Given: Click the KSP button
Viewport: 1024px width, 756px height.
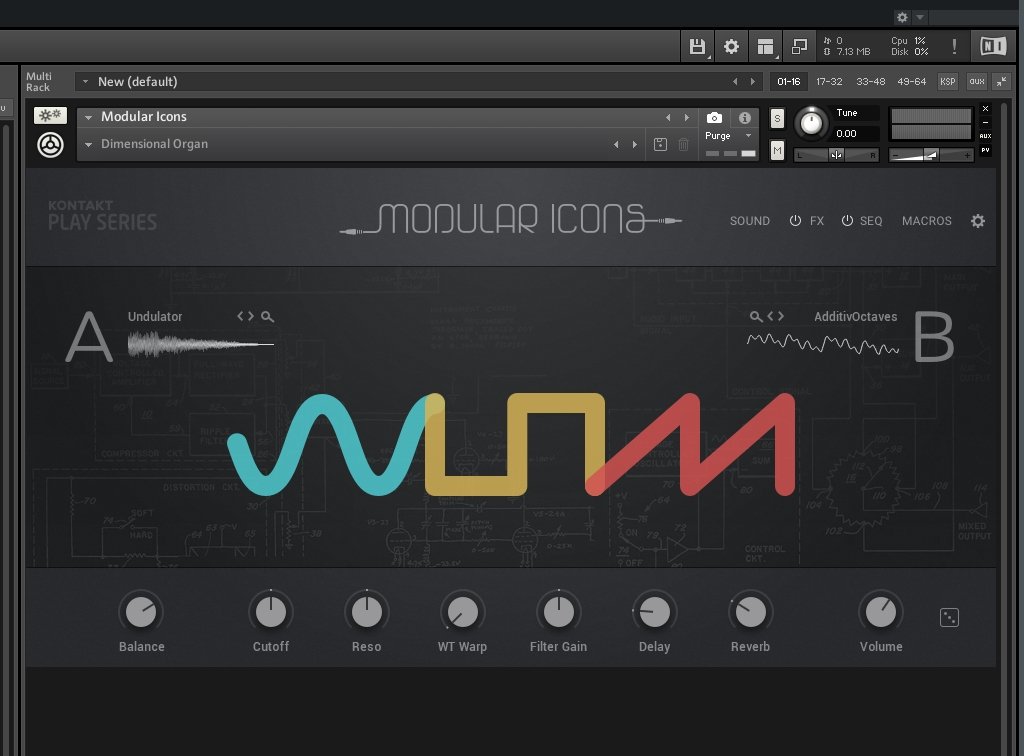Looking at the screenshot, I should pyautogui.click(x=947, y=82).
